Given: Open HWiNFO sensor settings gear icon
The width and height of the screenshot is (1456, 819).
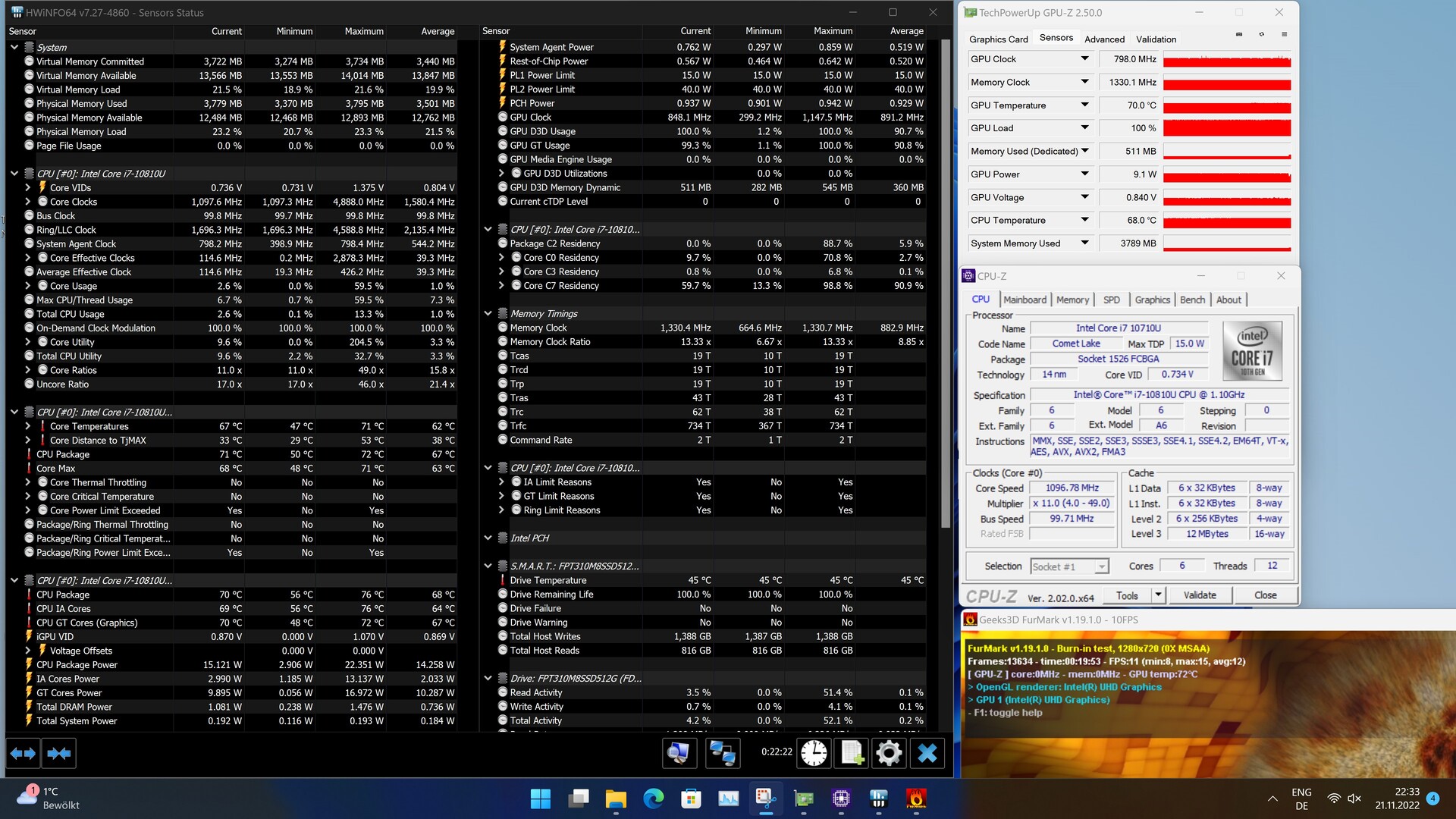Looking at the screenshot, I should coord(889,753).
